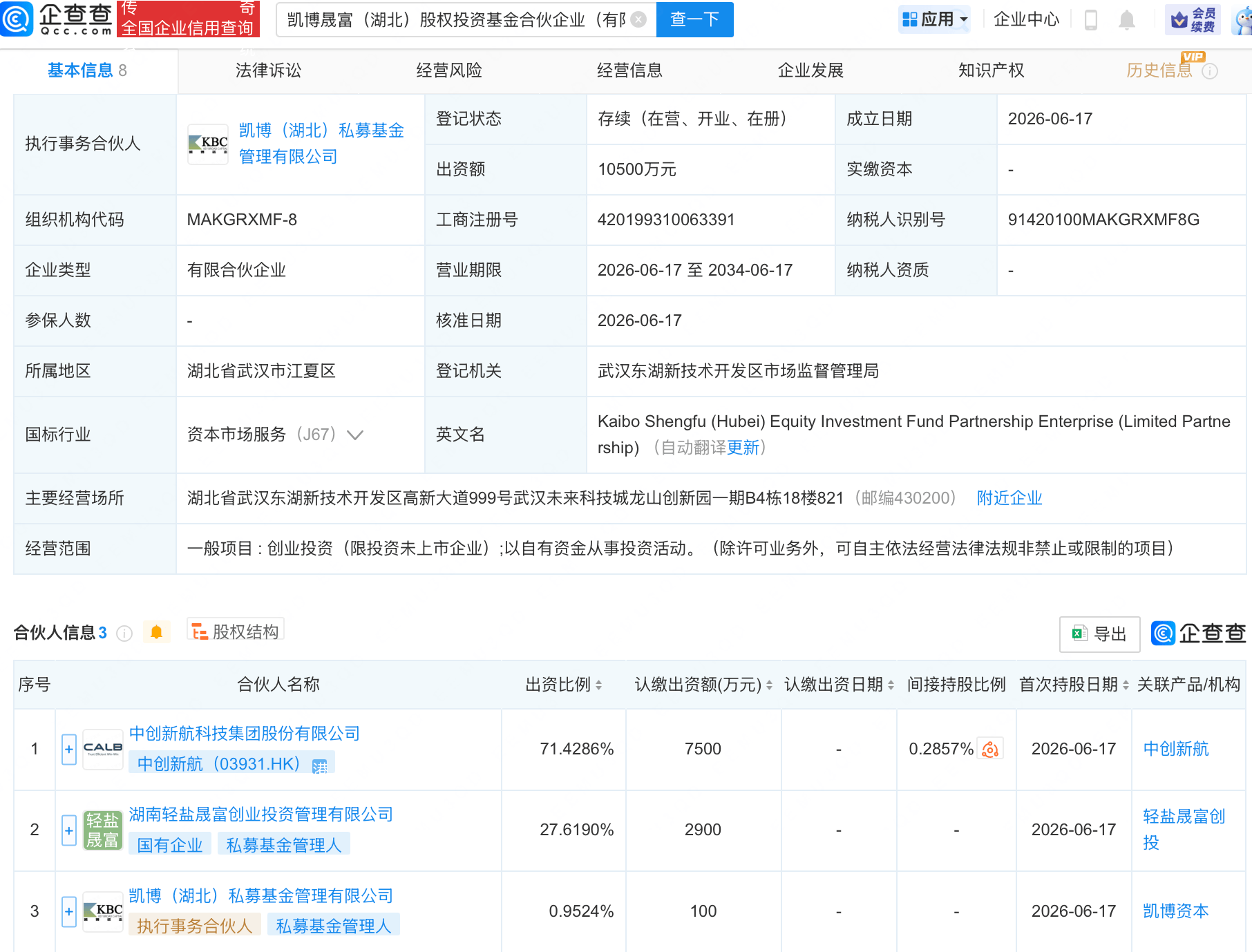The image size is (1252, 952).
Task: Open 中创新航科技集团股份有限公司 link
Action: click(x=245, y=734)
